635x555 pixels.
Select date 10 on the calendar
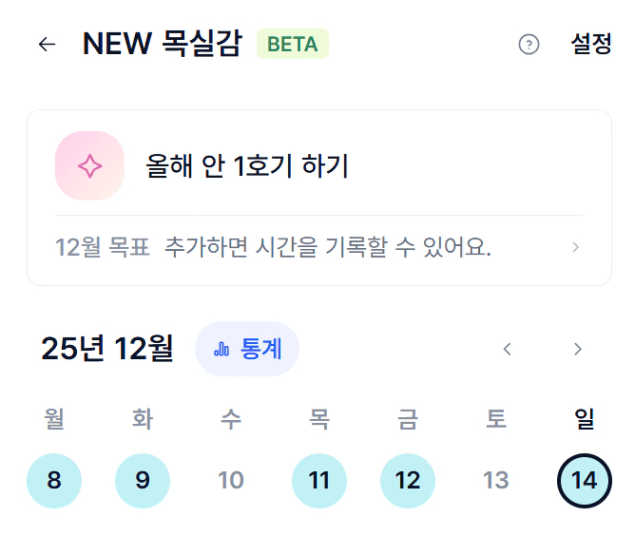pyautogui.click(x=231, y=480)
